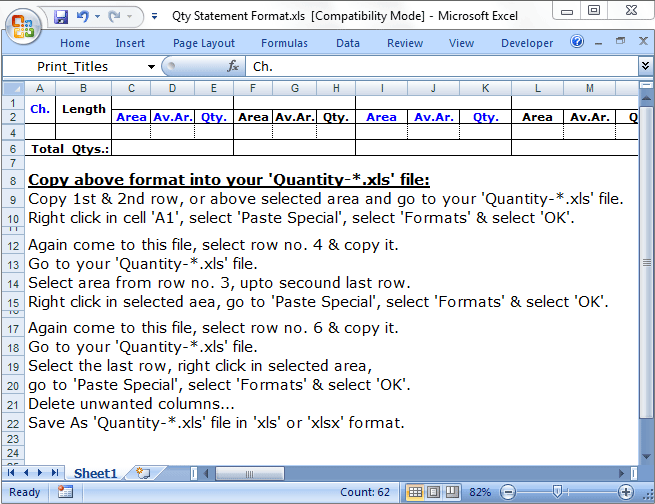This screenshot has width=655, height=504.
Task: Open the Insert ribbon tab
Action: tap(130, 43)
